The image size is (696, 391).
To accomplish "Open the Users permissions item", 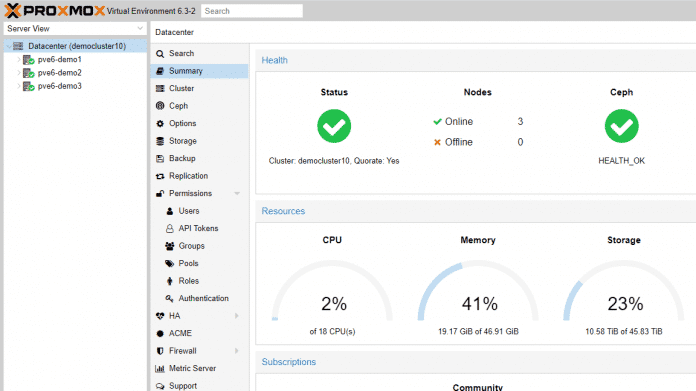I will (x=199, y=211).
